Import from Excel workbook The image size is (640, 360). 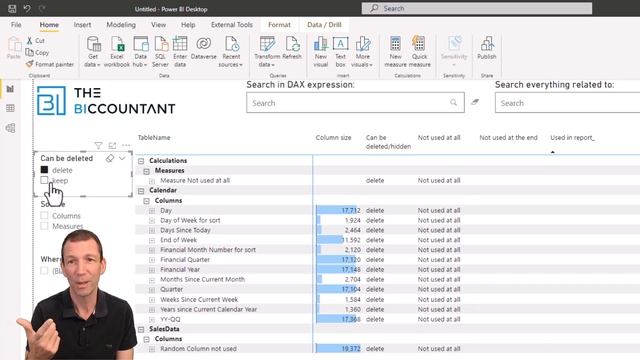(x=117, y=51)
